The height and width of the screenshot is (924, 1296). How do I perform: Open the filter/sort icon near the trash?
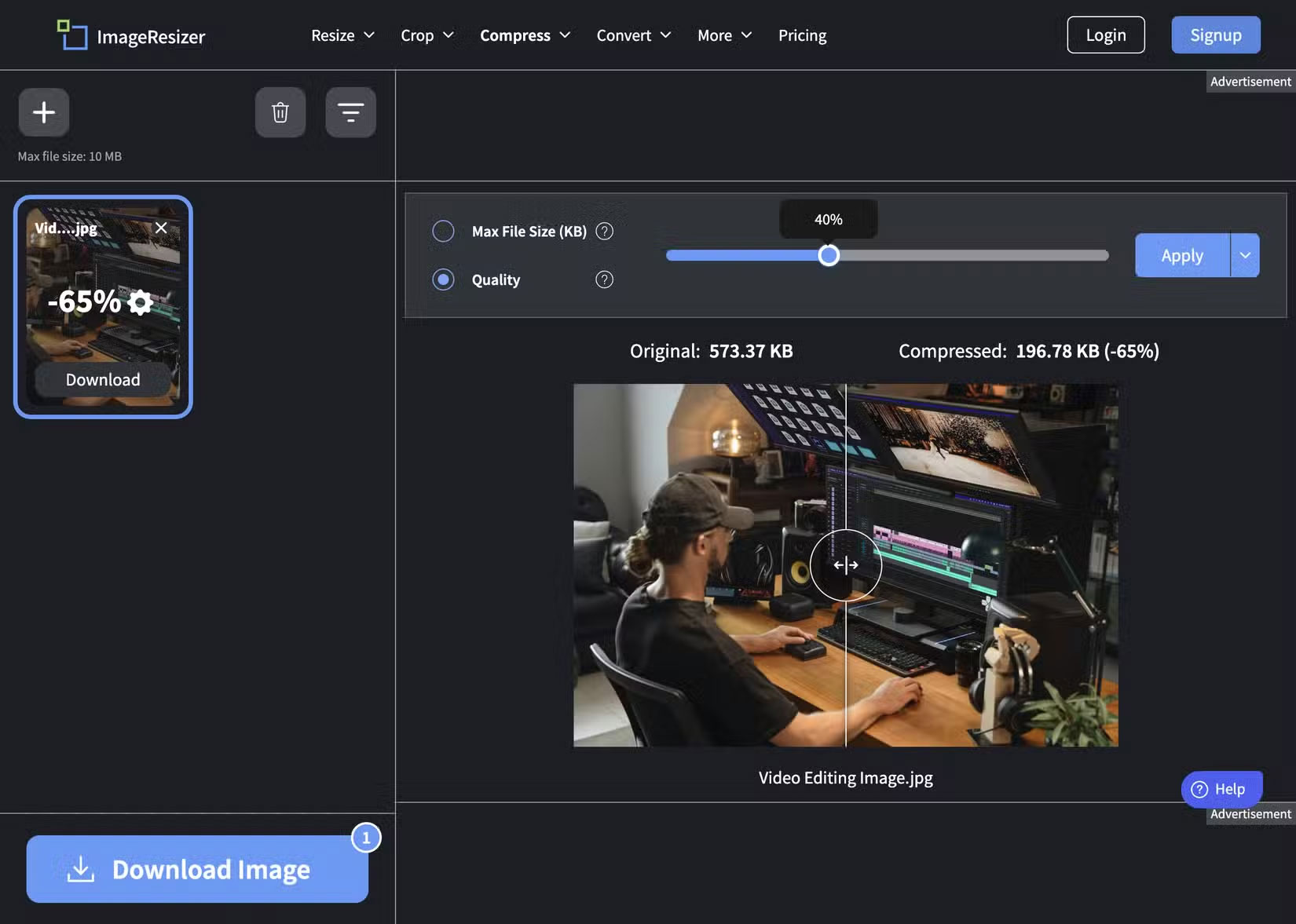350,112
